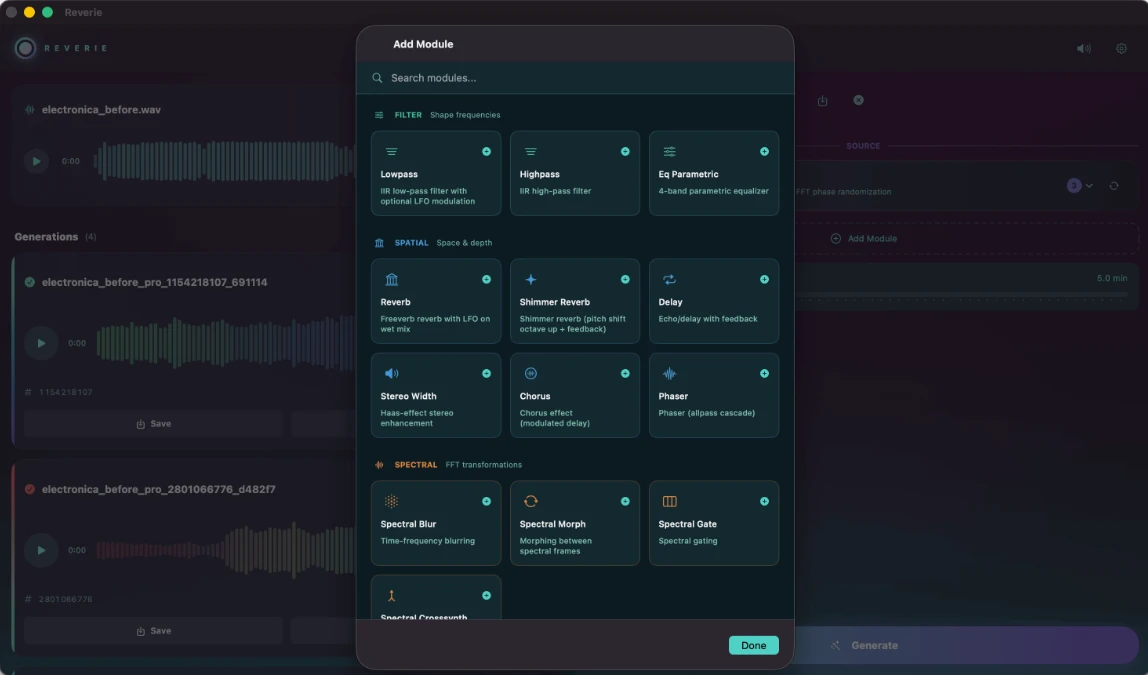
Task: Click the Spectral Morph cycle icon
Action: point(531,501)
